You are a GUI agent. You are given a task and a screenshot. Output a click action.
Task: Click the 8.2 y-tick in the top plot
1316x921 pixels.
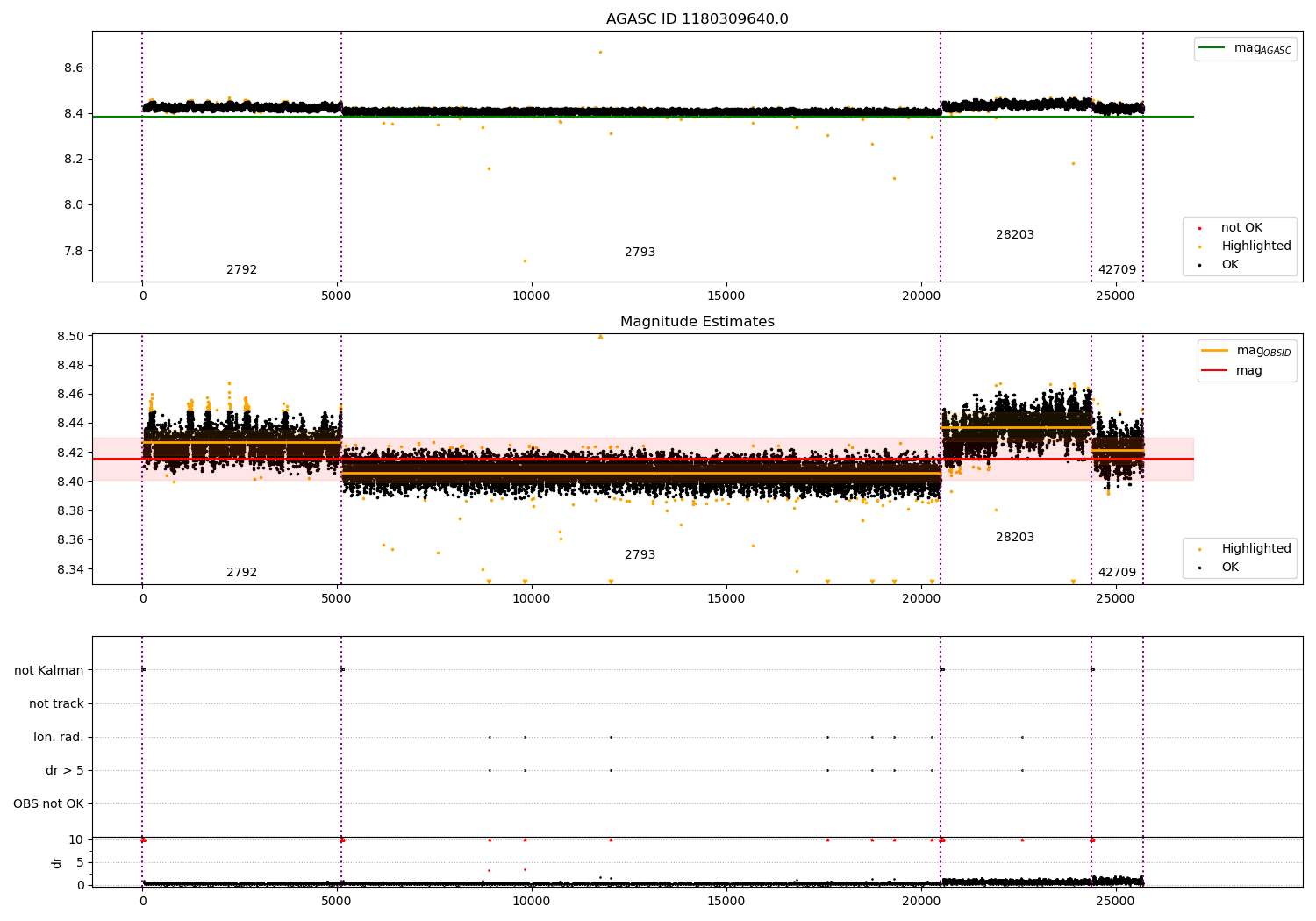(74, 160)
